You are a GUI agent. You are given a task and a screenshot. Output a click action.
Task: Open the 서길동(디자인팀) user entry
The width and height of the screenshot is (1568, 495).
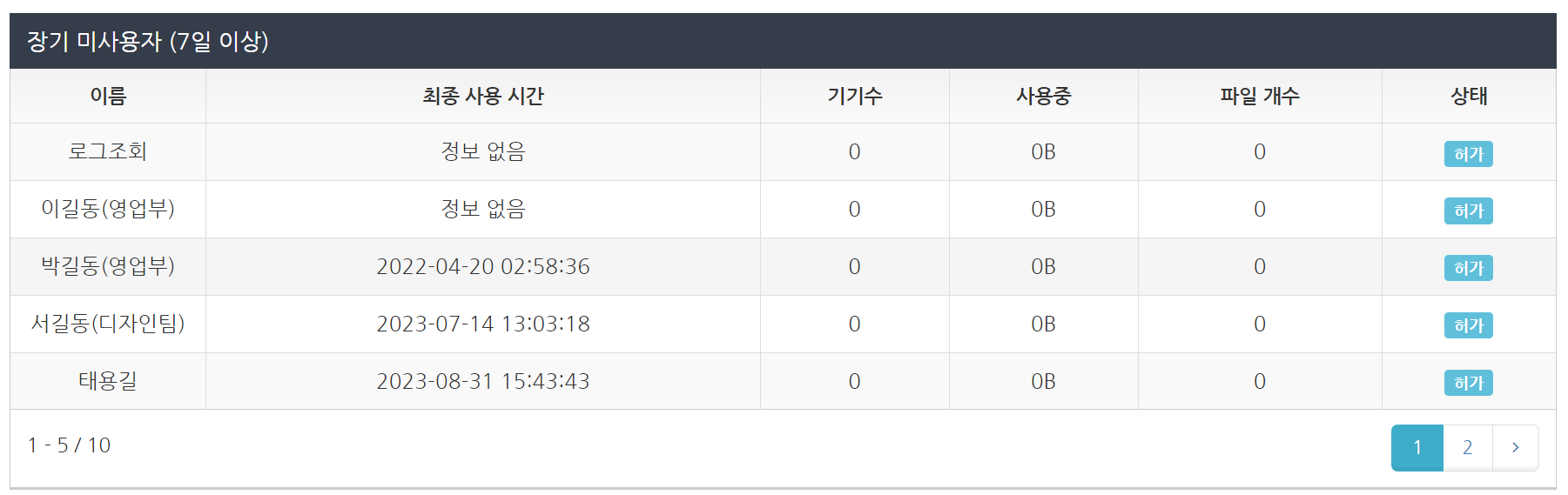tap(108, 324)
